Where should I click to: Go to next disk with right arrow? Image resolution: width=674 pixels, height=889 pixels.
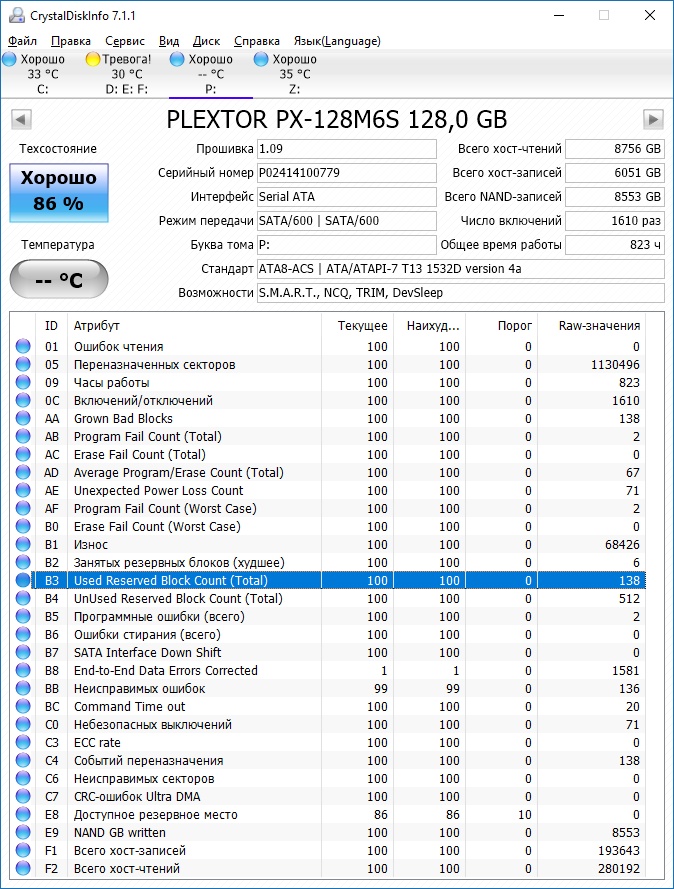point(653,120)
